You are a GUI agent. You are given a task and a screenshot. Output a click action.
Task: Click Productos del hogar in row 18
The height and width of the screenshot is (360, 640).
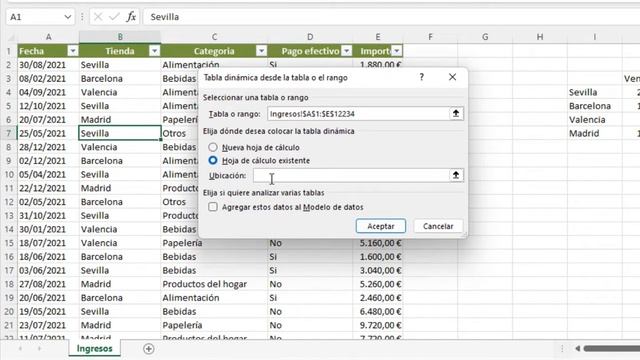point(214,284)
